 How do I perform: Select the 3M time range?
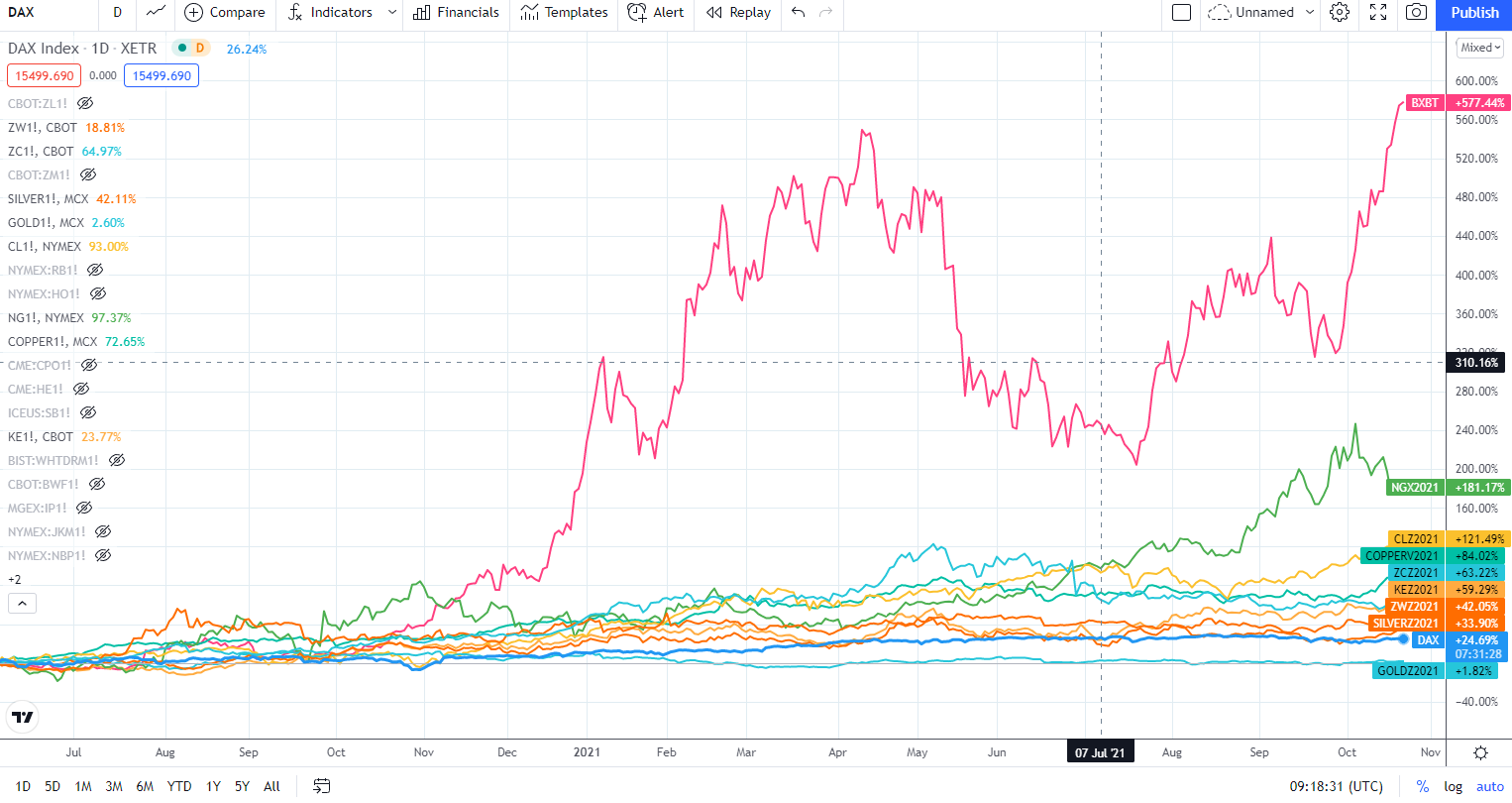(x=114, y=786)
